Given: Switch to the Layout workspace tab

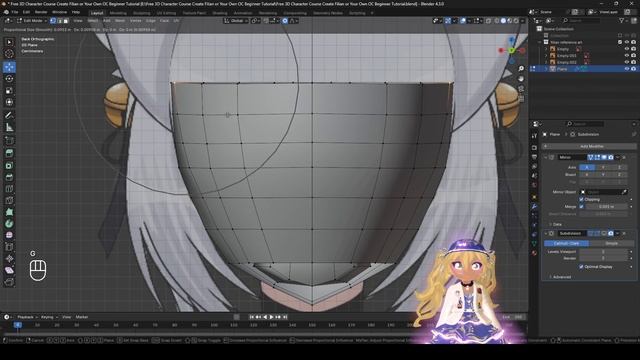Looking at the screenshot, I should 97,13.
